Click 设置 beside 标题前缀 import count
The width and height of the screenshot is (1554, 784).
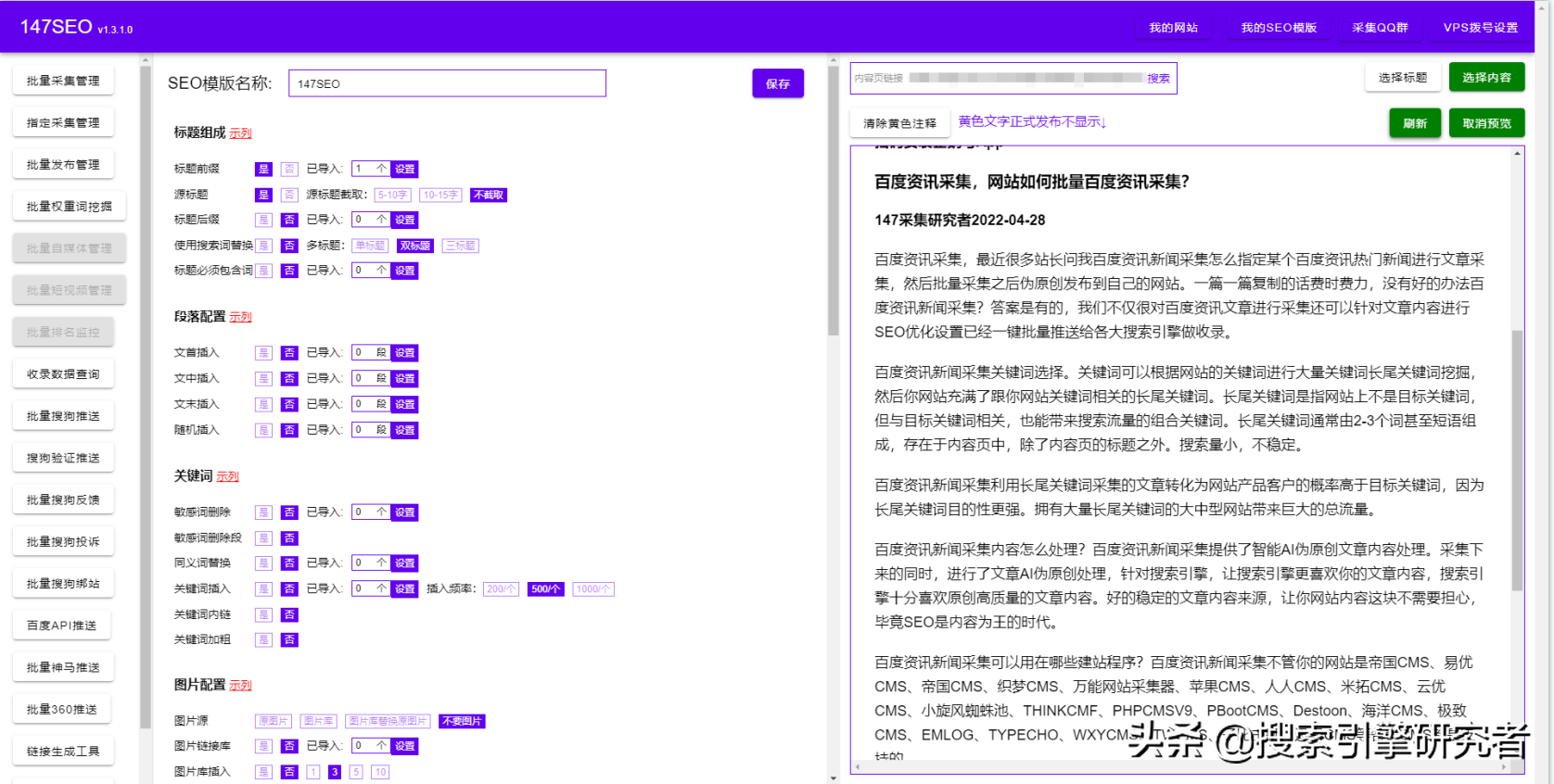point(405,169)
